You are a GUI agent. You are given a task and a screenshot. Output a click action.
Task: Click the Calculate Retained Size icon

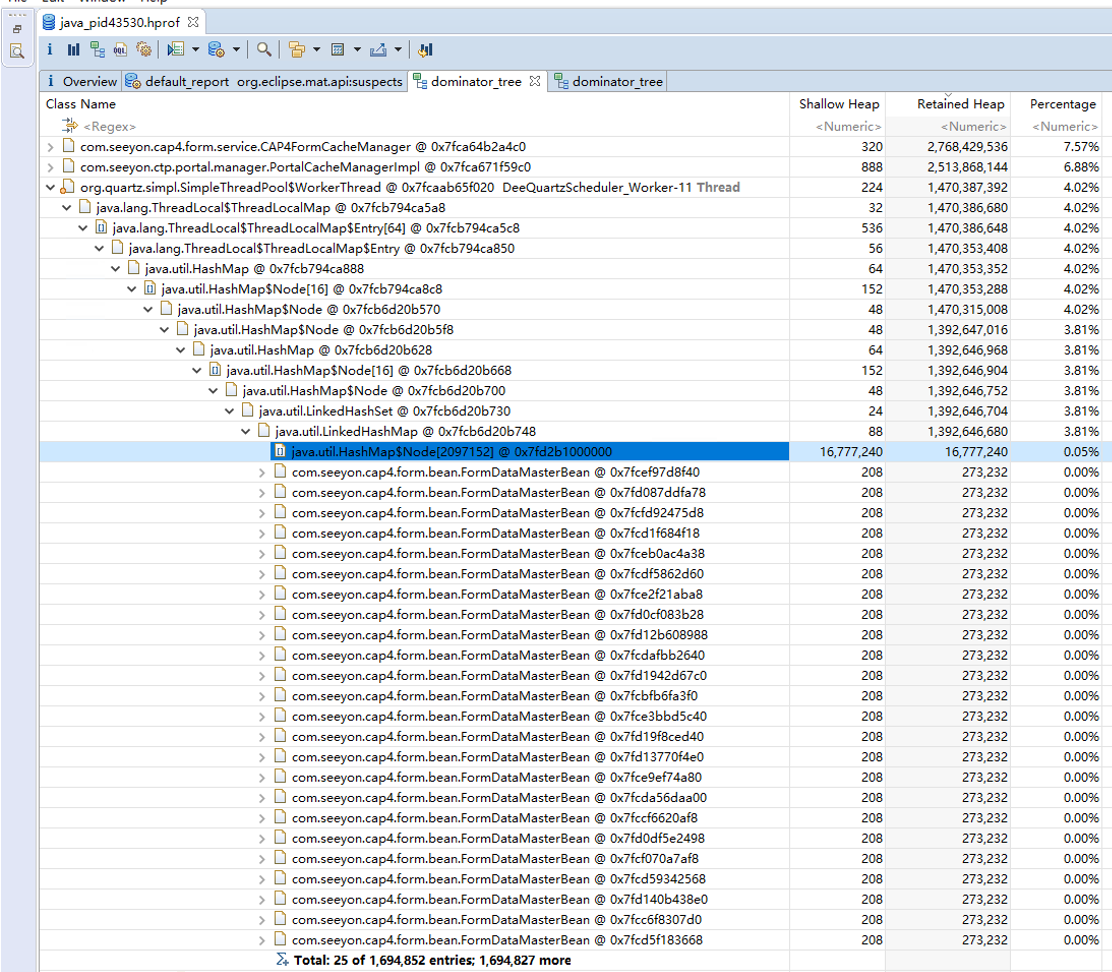click(338, 49)
